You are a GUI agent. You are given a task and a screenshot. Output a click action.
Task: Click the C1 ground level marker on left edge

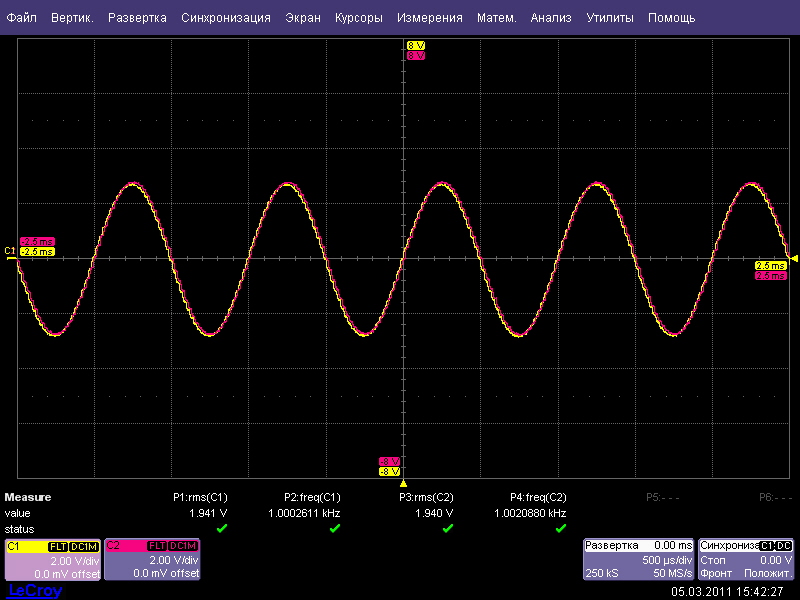point(10,250)
